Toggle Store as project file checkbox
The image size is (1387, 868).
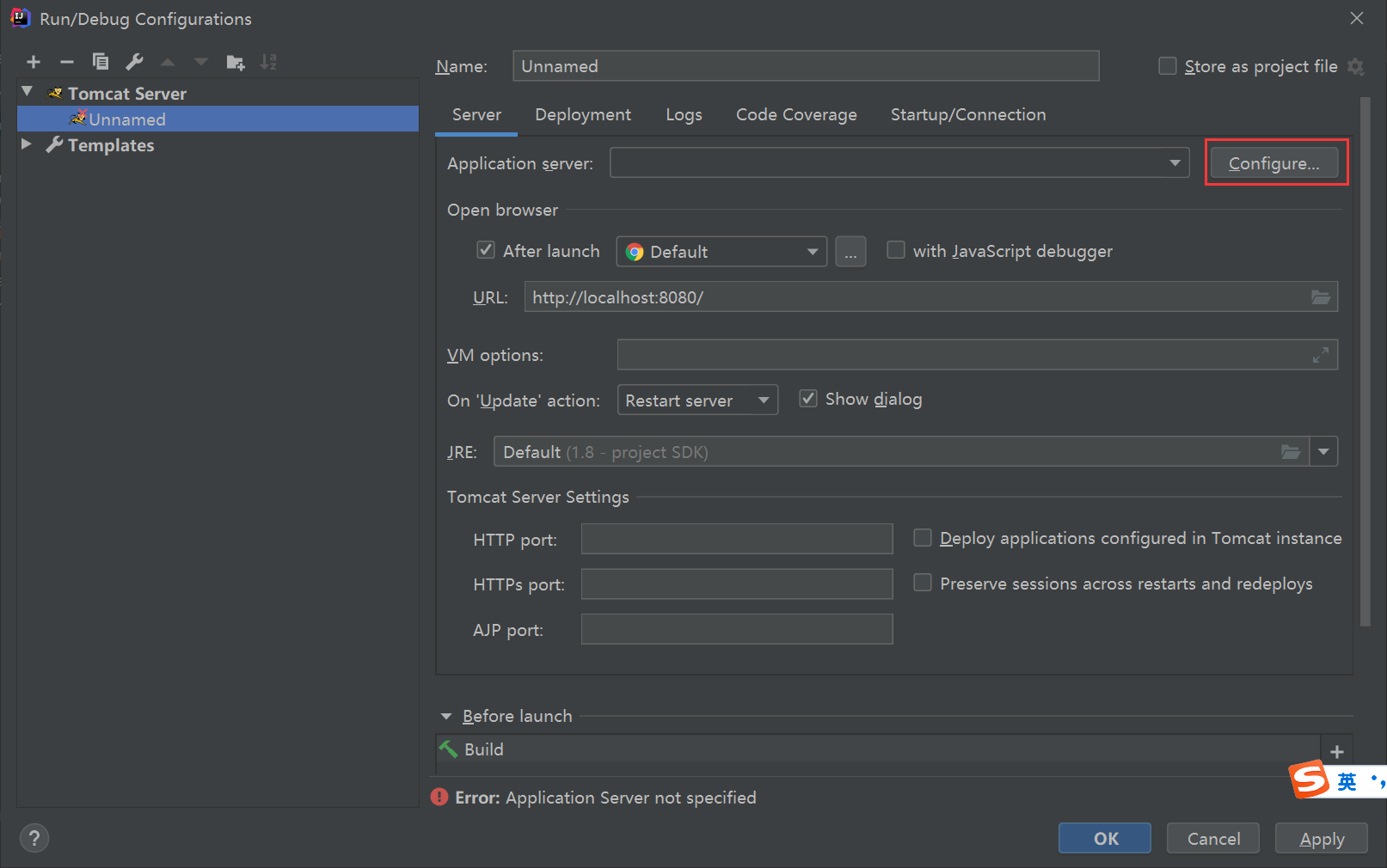click(1168, 66)
